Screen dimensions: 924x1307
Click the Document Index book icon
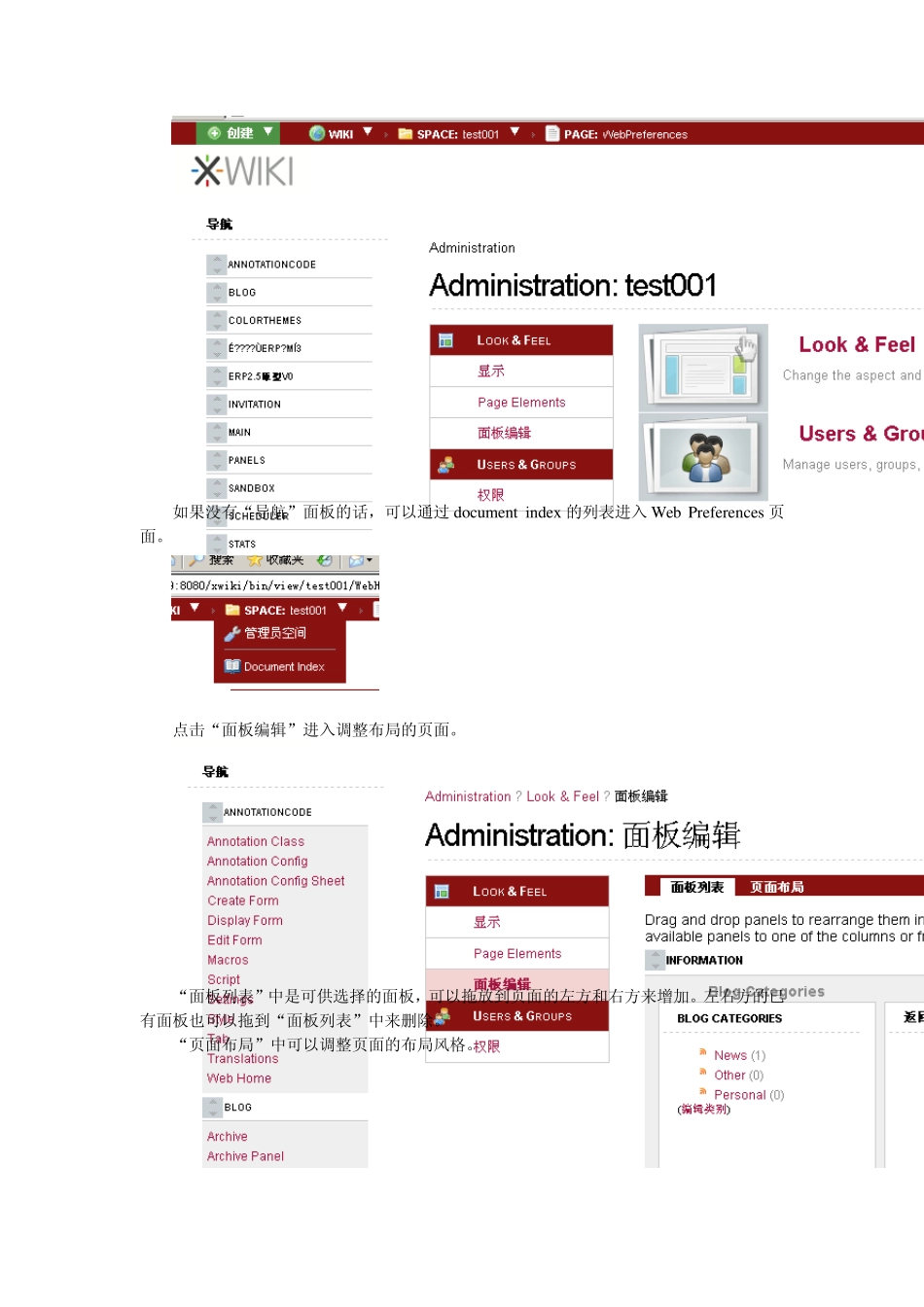coord(232,666)
